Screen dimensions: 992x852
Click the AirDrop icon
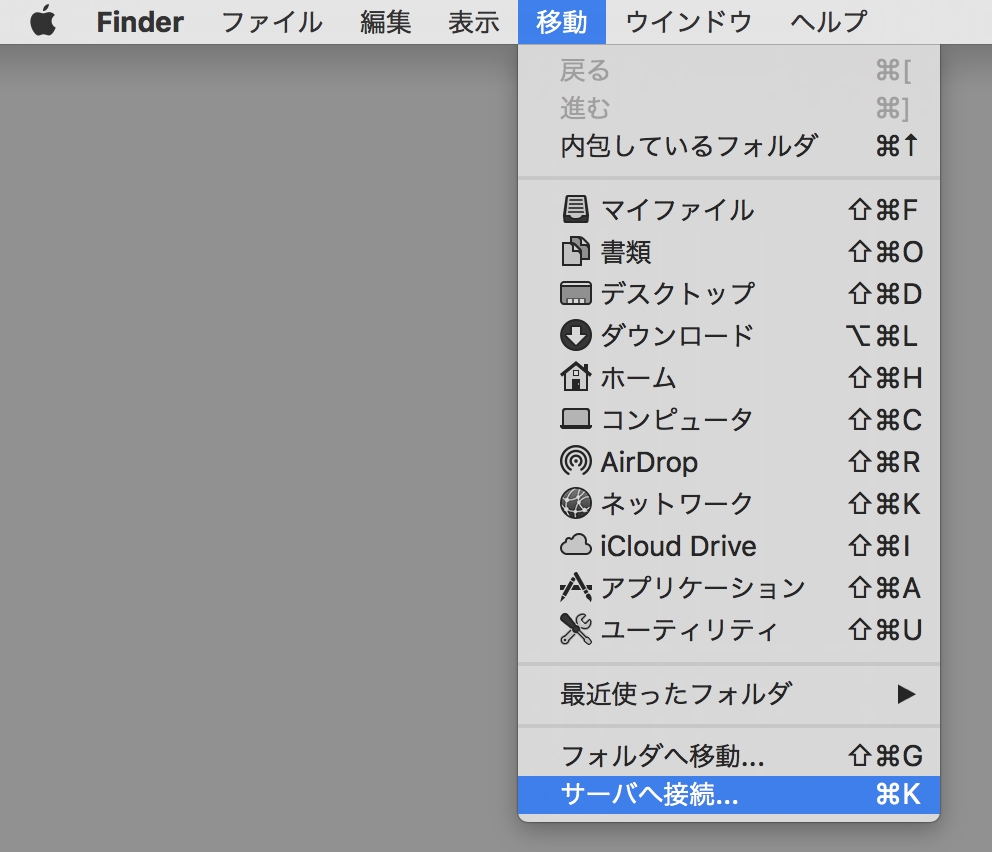click(x=576, y=462)
